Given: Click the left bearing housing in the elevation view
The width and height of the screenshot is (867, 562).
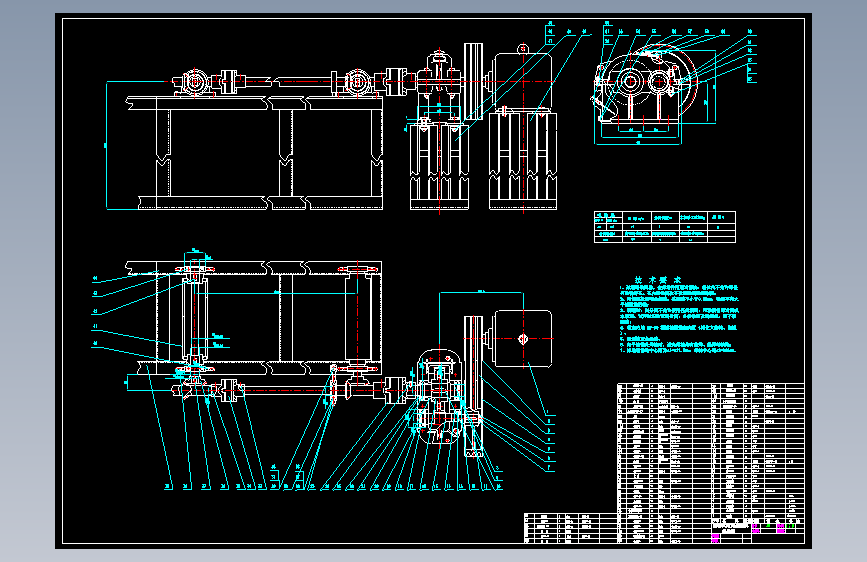Looking at the screenshot, I should click(195, 83).
